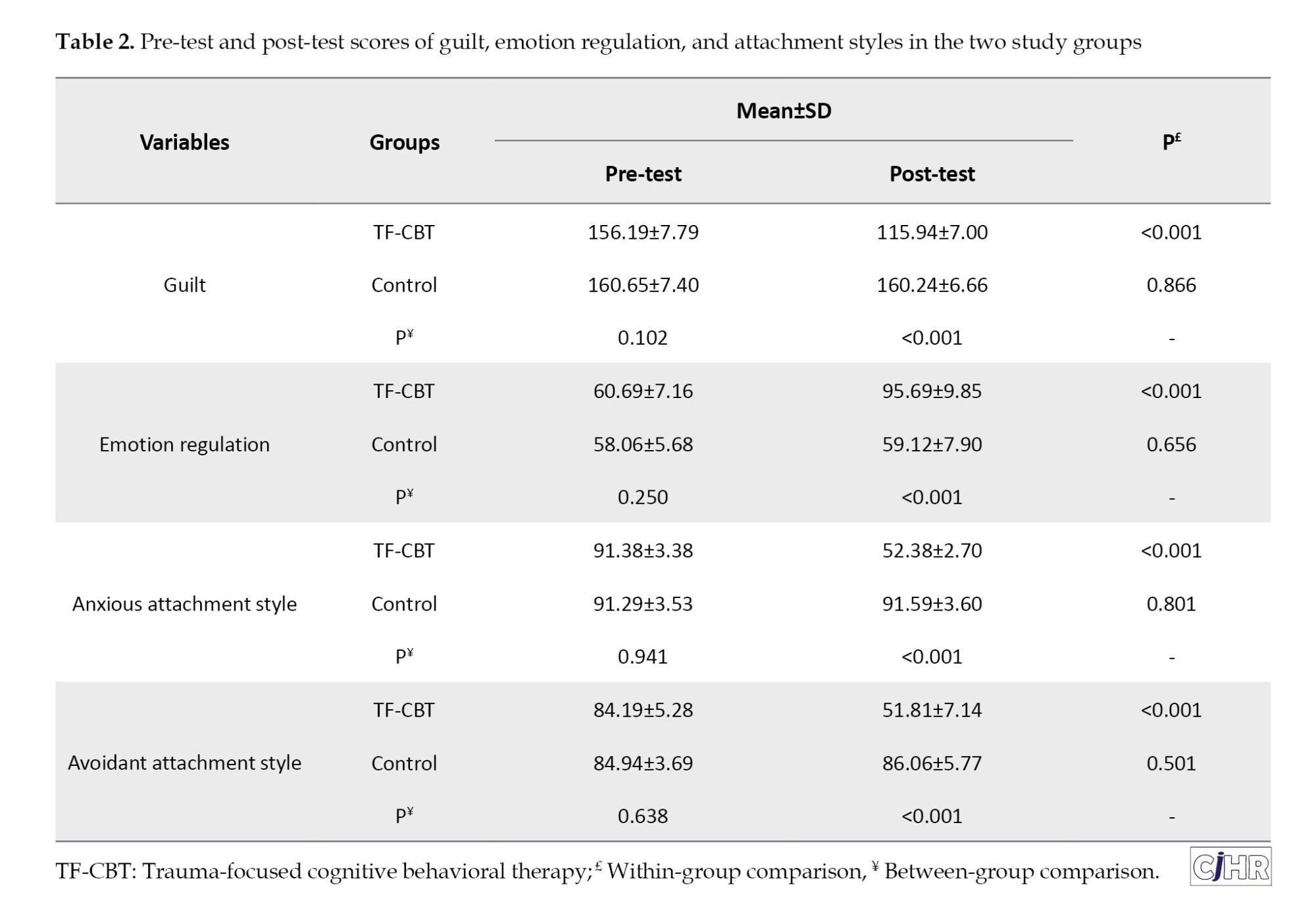
Task: Click the TF-CBT footnote text
Action: [605, 870]
